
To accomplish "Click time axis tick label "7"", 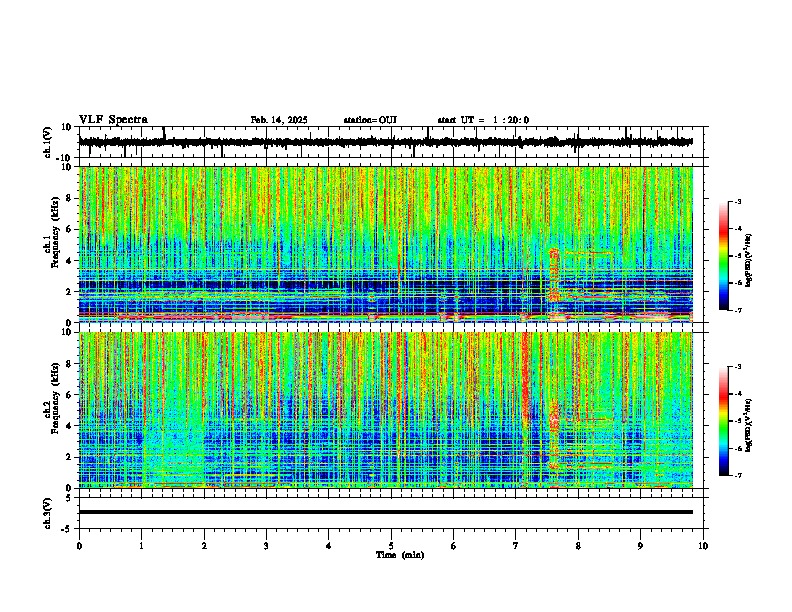I will pyautogui.click(x=516, y=545).
